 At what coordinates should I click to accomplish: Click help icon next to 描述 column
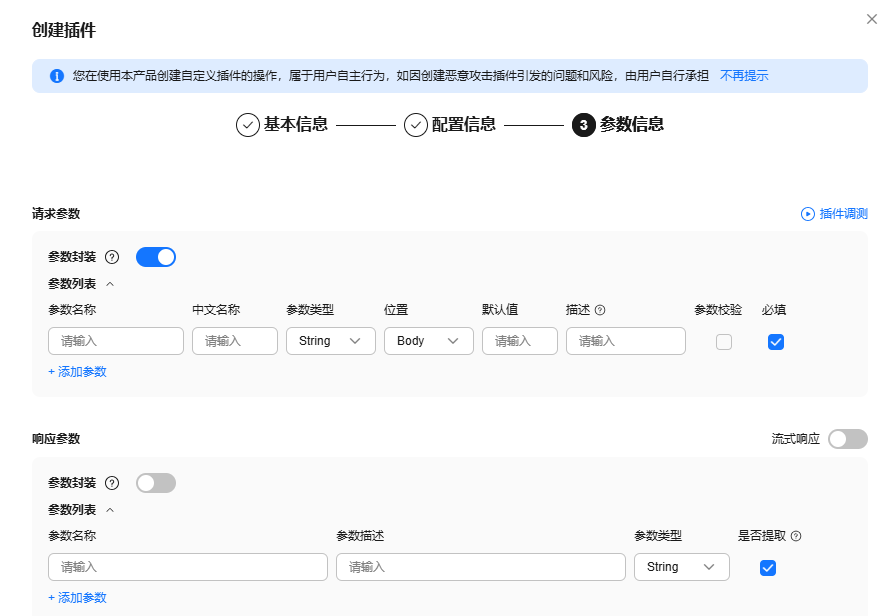[x=600, y=310]
